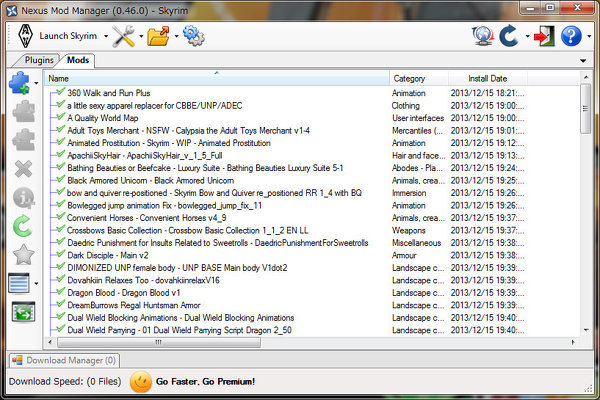Image resolution: width=600 pixels, height=400 pixels.
Task: Open the category view dropdown in sidebar
Action: pyautogui.click(x=37, y=285)
